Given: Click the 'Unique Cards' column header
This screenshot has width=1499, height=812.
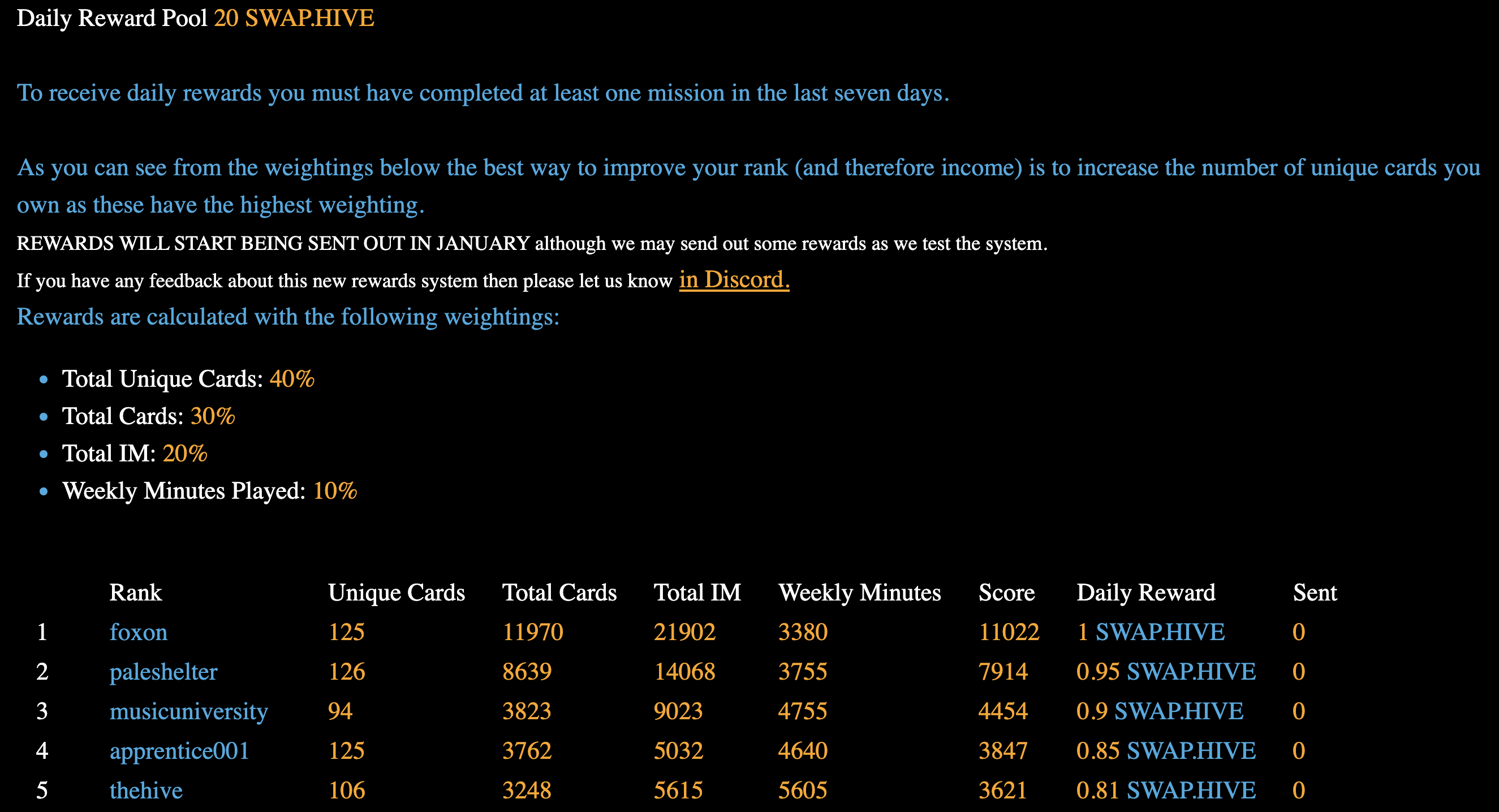Looking at the screenshot, I should click(397, 593).
